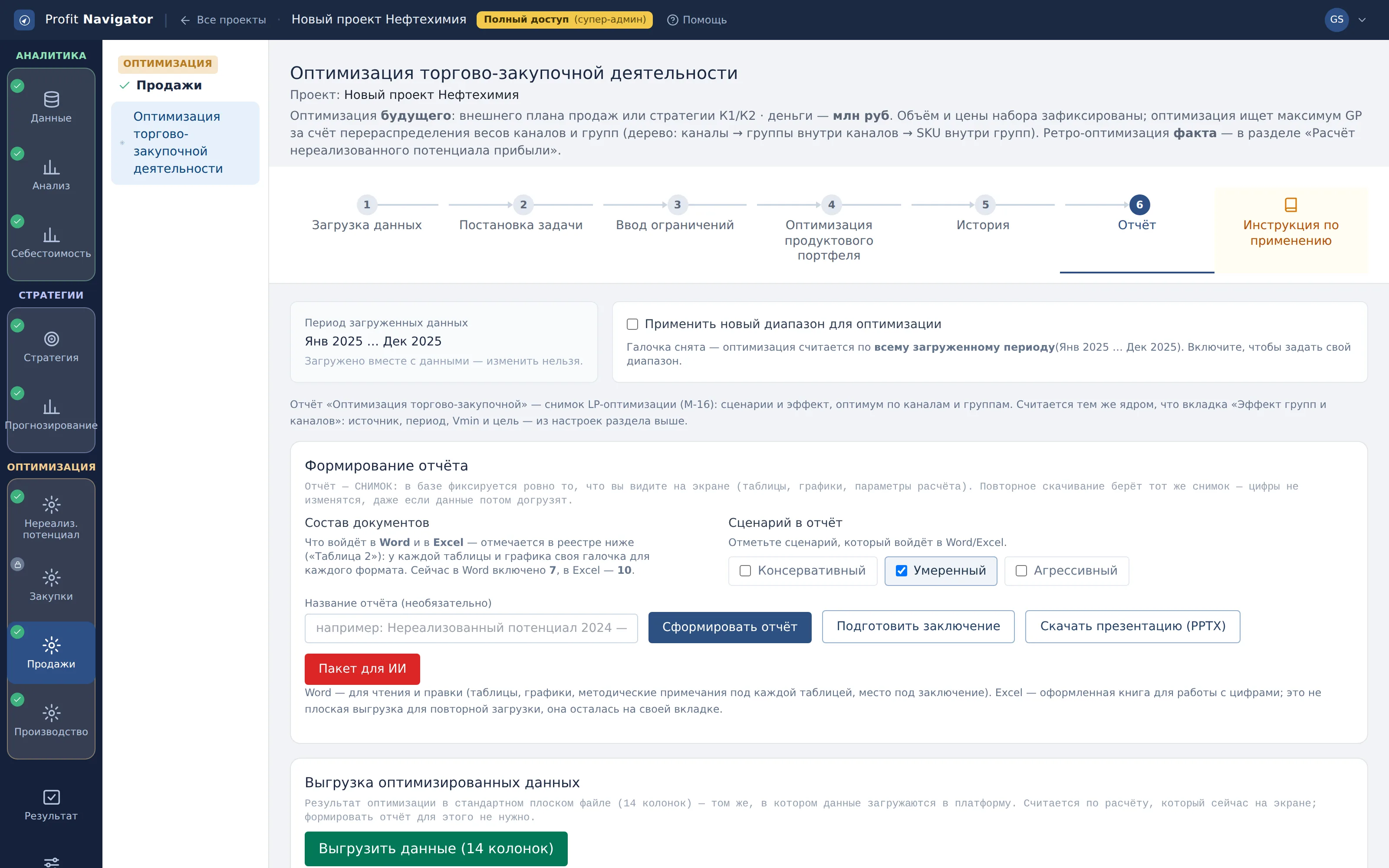Click Подготовить заключение button
This screenshot has width=1389, height=868.
point(918,626)
